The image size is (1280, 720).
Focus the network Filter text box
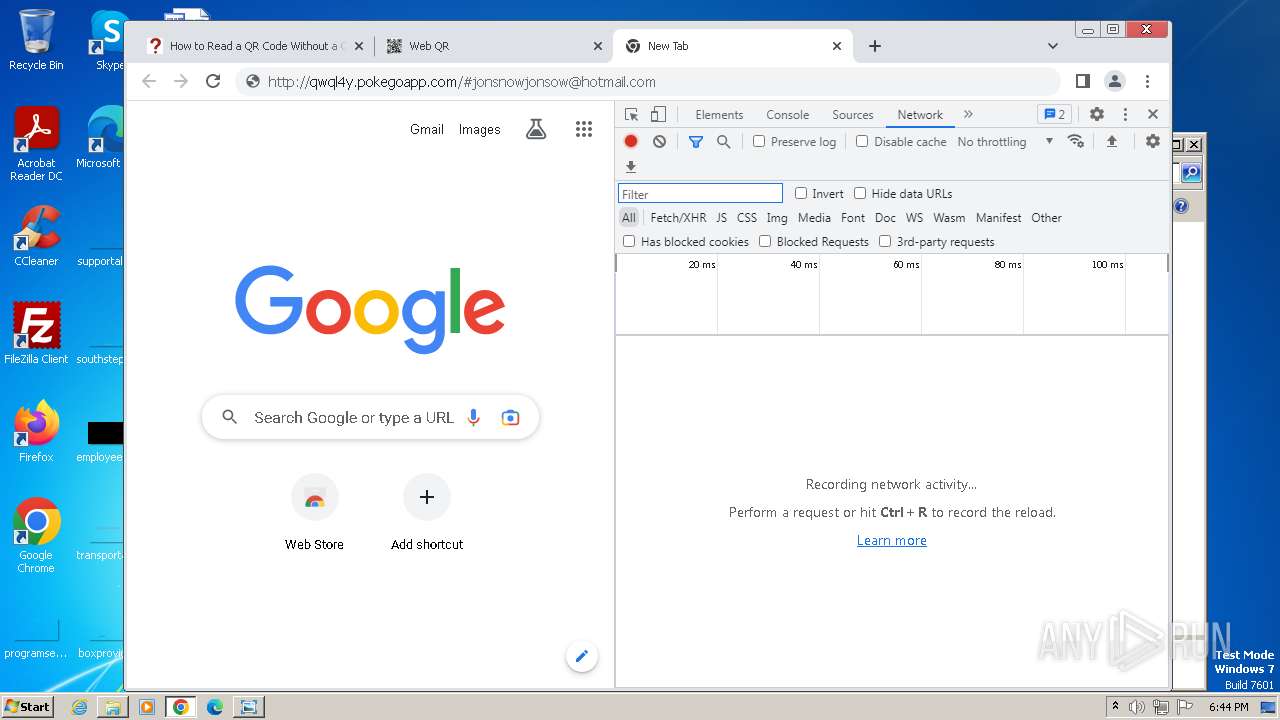click(x=700, y=194)
